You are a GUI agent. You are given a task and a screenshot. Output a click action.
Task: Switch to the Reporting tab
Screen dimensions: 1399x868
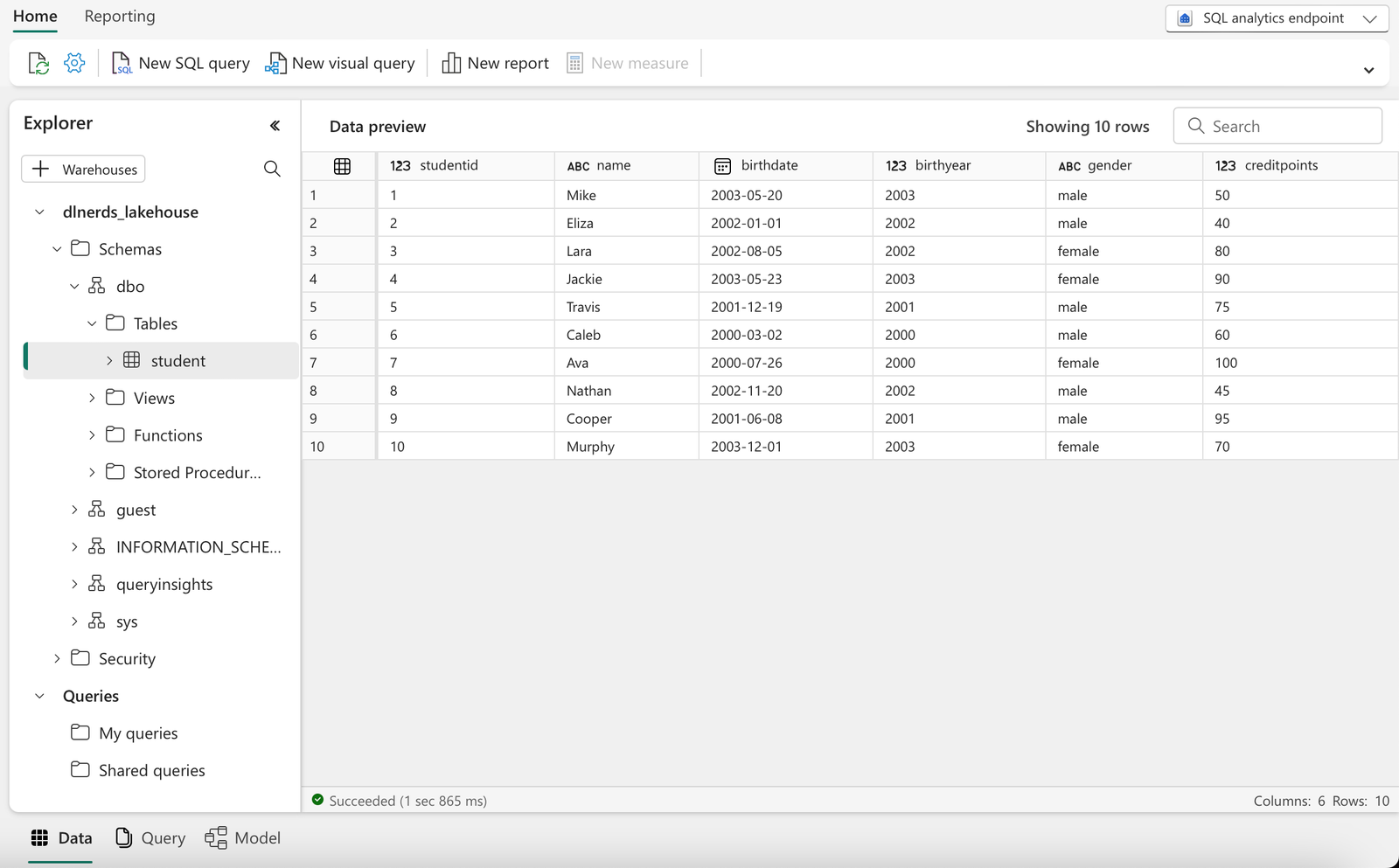click(x=119, y=16)
